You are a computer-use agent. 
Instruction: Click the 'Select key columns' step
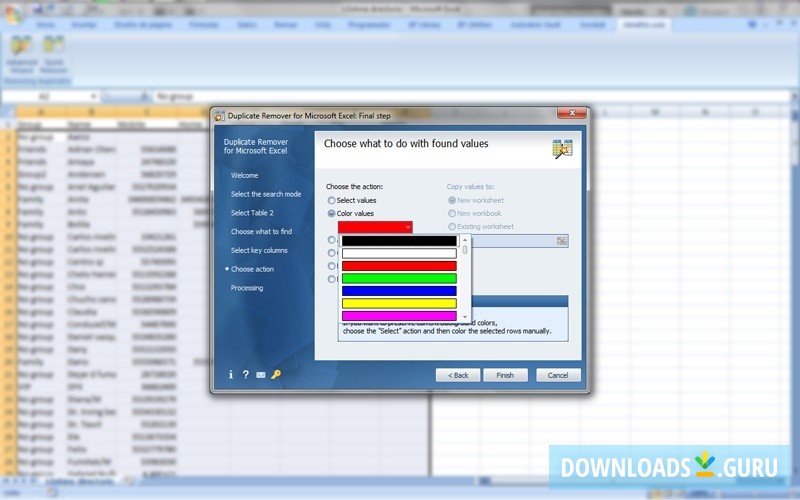pyautogui.click(x=259, y=251)
